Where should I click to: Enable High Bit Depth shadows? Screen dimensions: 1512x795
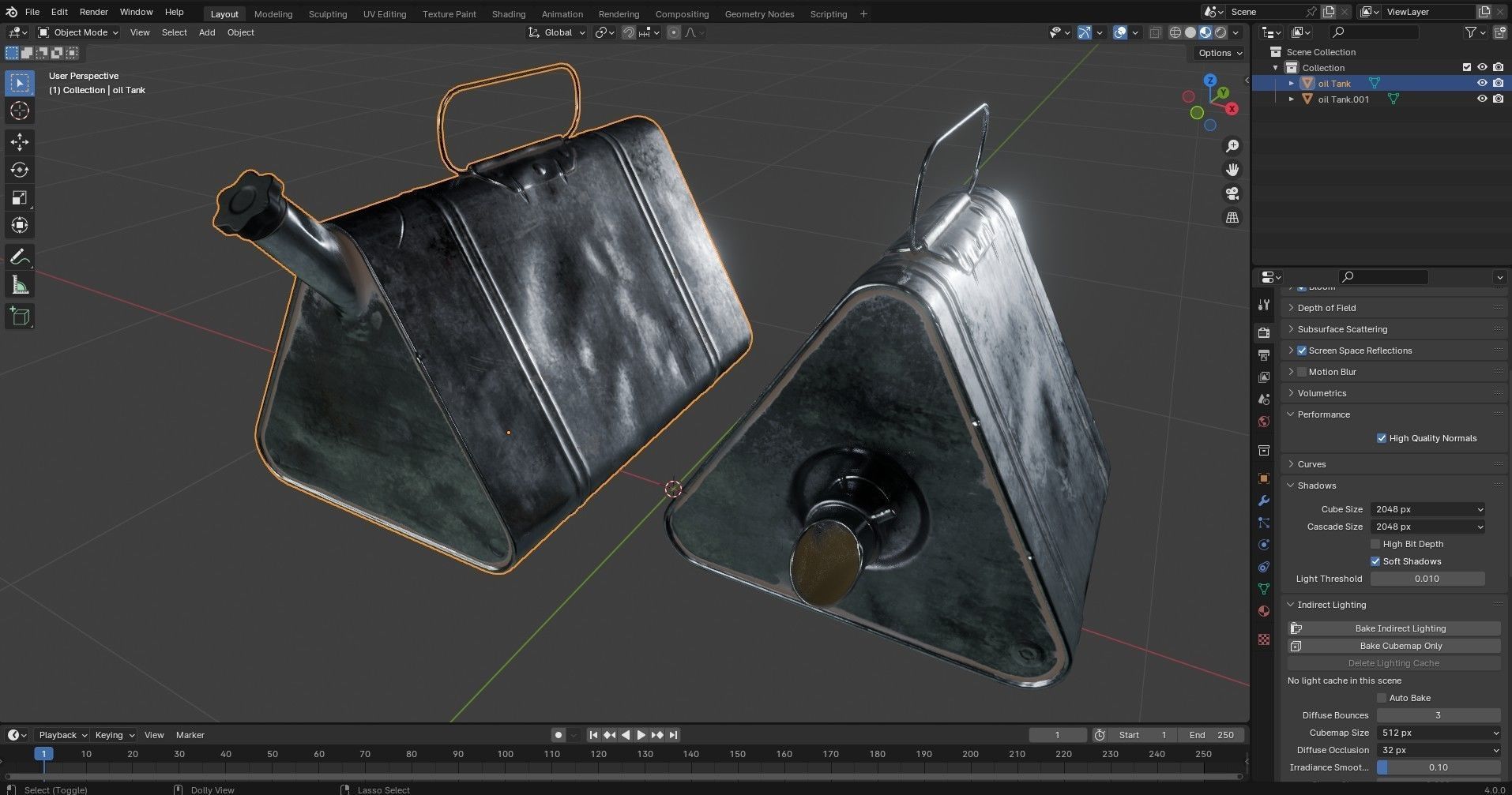click(x=1375, y=544)
